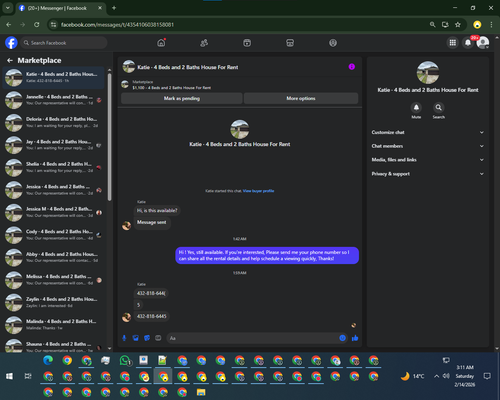Open the $1,100 Marketplace listing link
This screenshot has height=400, width=500.
click(172, 88)
